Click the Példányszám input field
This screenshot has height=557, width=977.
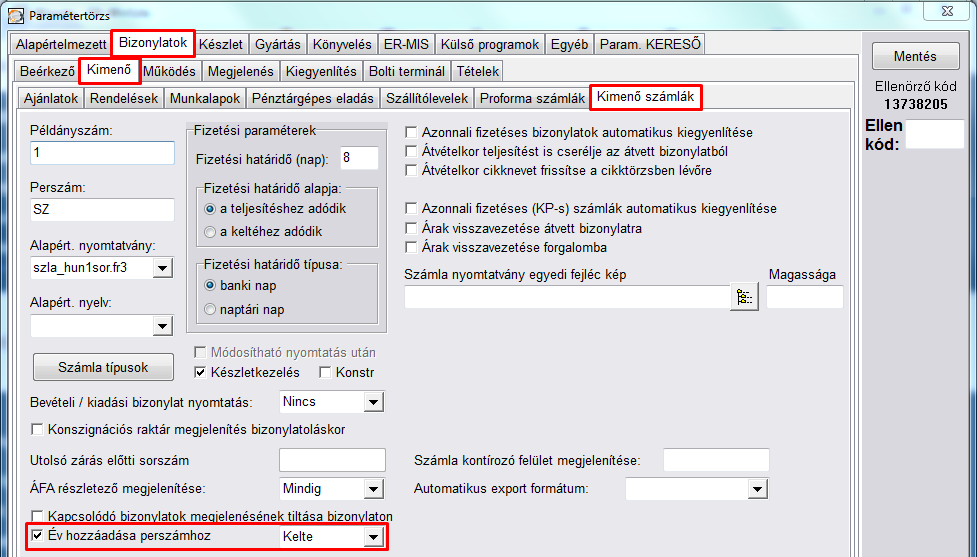tap(102, 153)
